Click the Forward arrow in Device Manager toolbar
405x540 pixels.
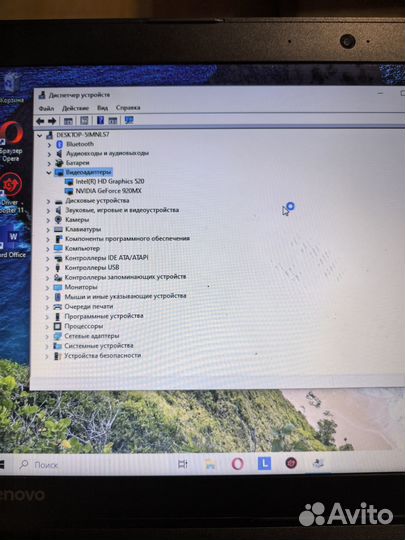[52, 121]
